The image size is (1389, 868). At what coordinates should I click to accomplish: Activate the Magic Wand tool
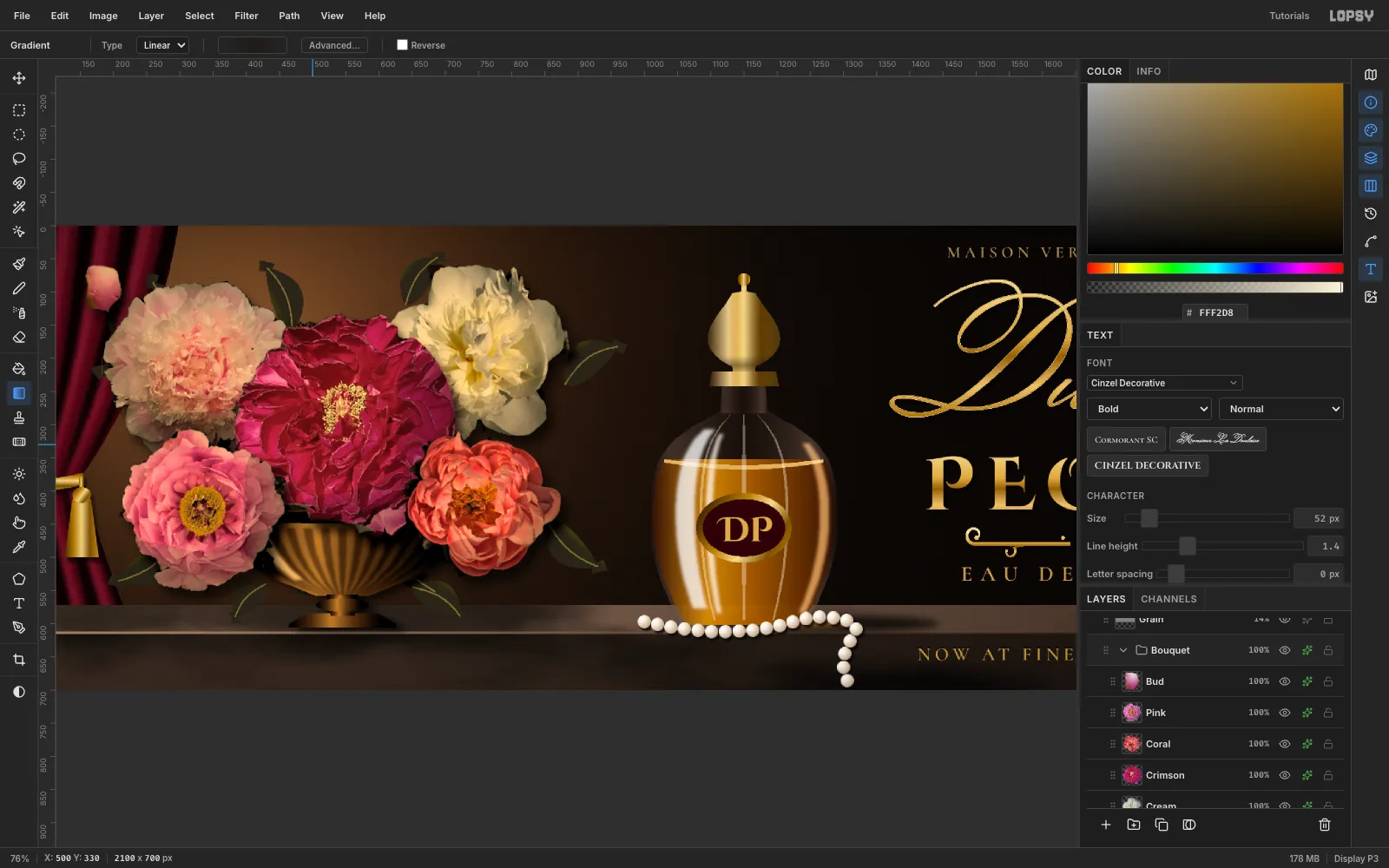19,207
